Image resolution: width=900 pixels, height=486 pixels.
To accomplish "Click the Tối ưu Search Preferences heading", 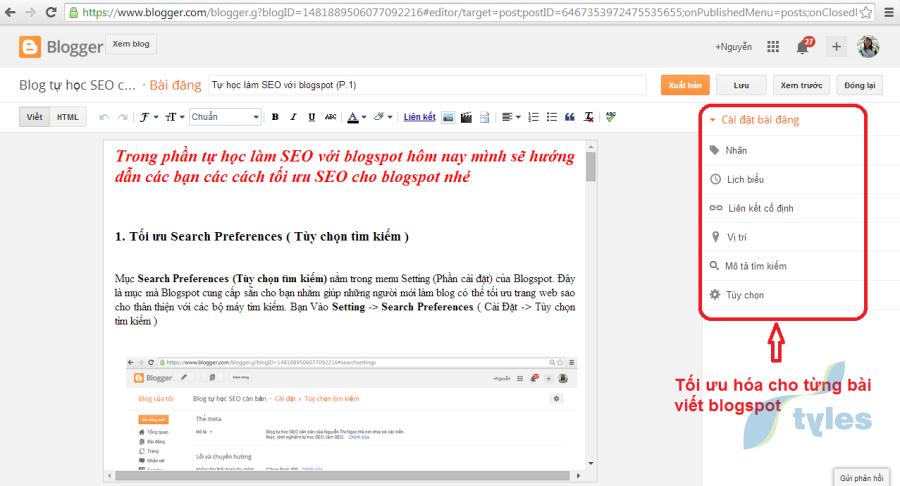I will pyautogui.click(x=262, y=236).
